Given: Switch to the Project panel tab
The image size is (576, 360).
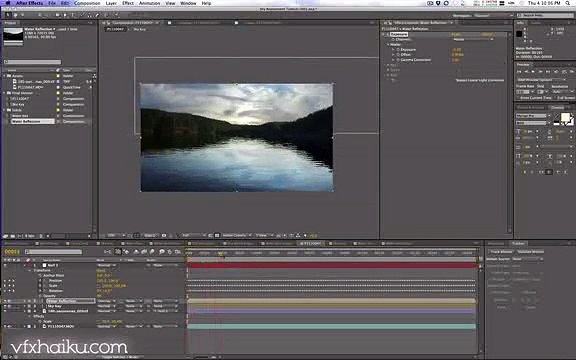Looking at the screenshot, I should (10, 23).
